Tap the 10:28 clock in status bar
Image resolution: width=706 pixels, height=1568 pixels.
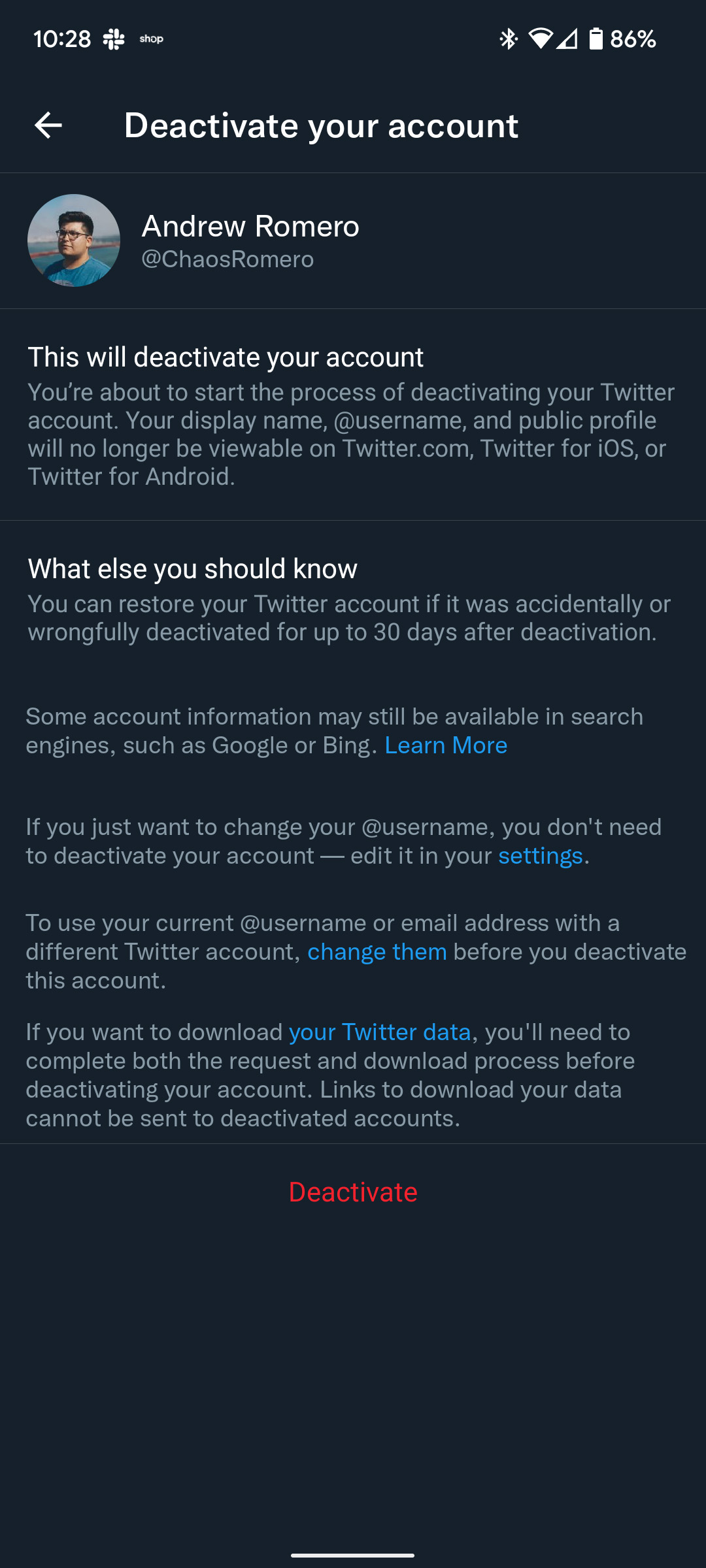[x=62, y=39]
